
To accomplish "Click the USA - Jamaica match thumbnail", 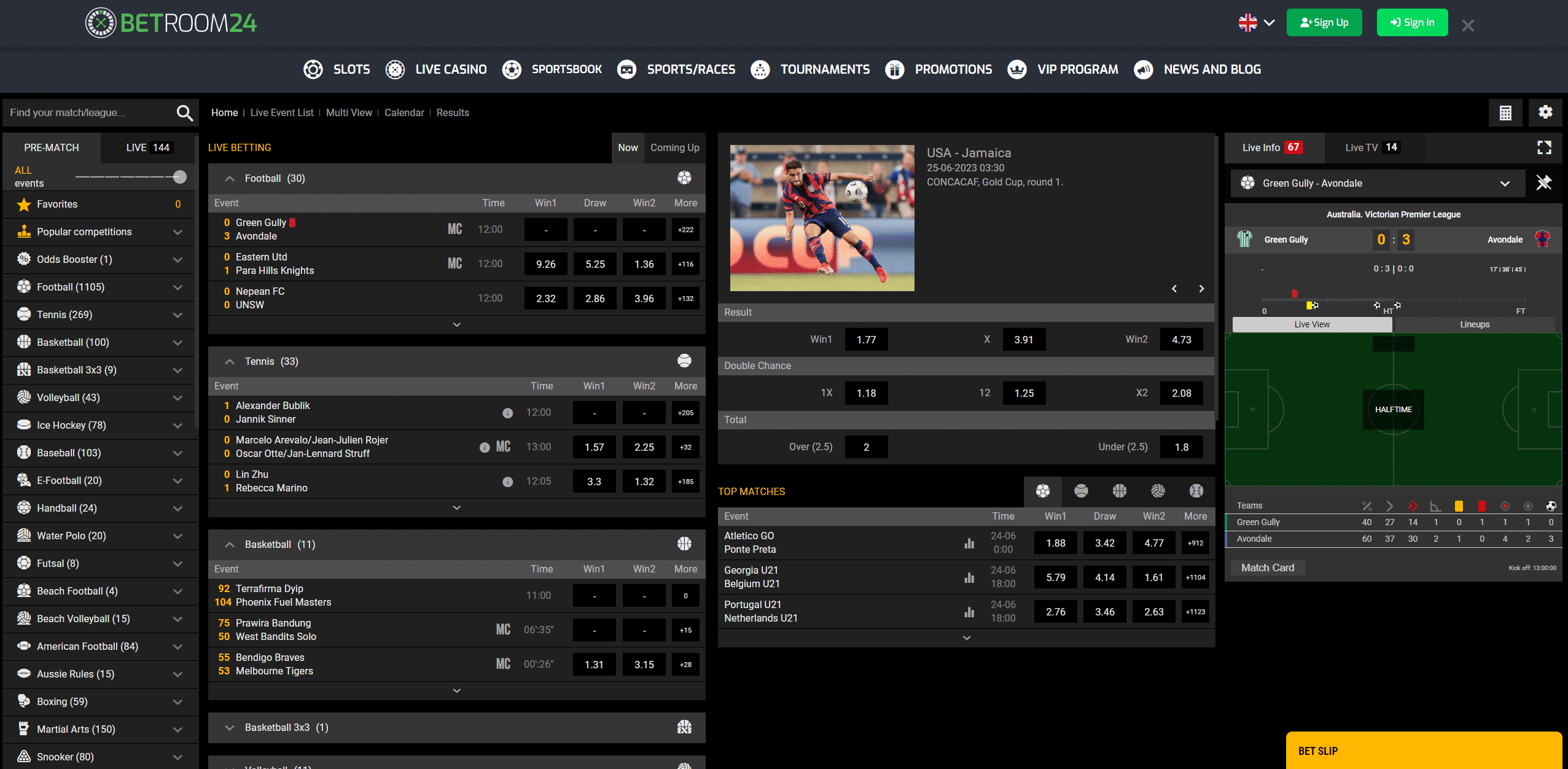I will [x=822, y=218].
